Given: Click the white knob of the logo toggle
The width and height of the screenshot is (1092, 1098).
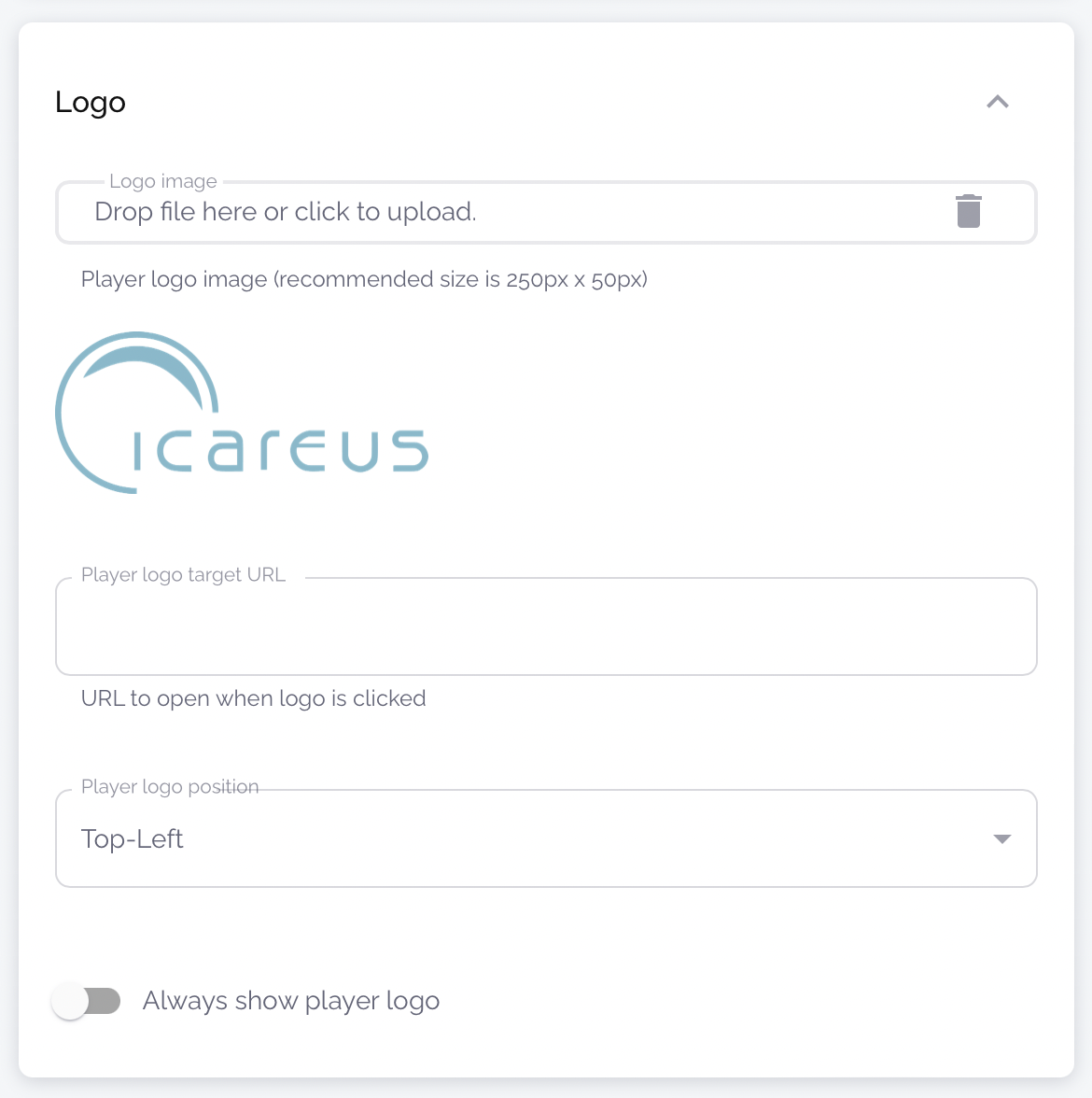Looking at the screenshot, I should click(70, 1001).
